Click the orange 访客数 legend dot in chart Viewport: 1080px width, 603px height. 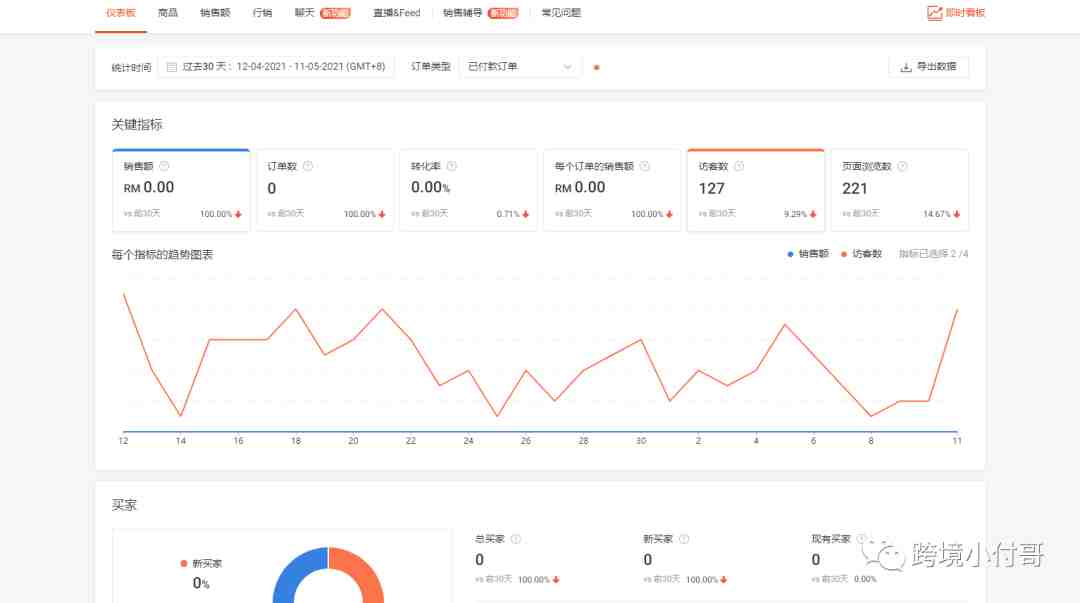click(x=844, y=254)
